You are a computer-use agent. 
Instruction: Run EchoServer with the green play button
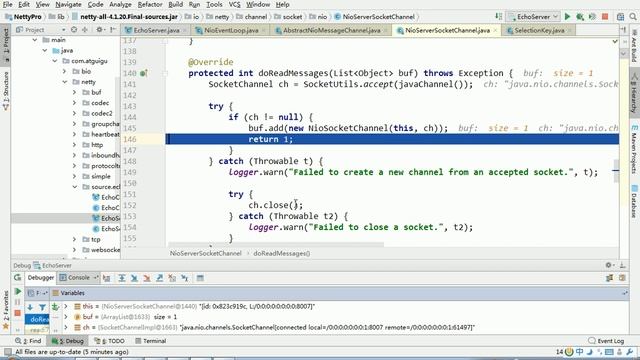point(567,17)
